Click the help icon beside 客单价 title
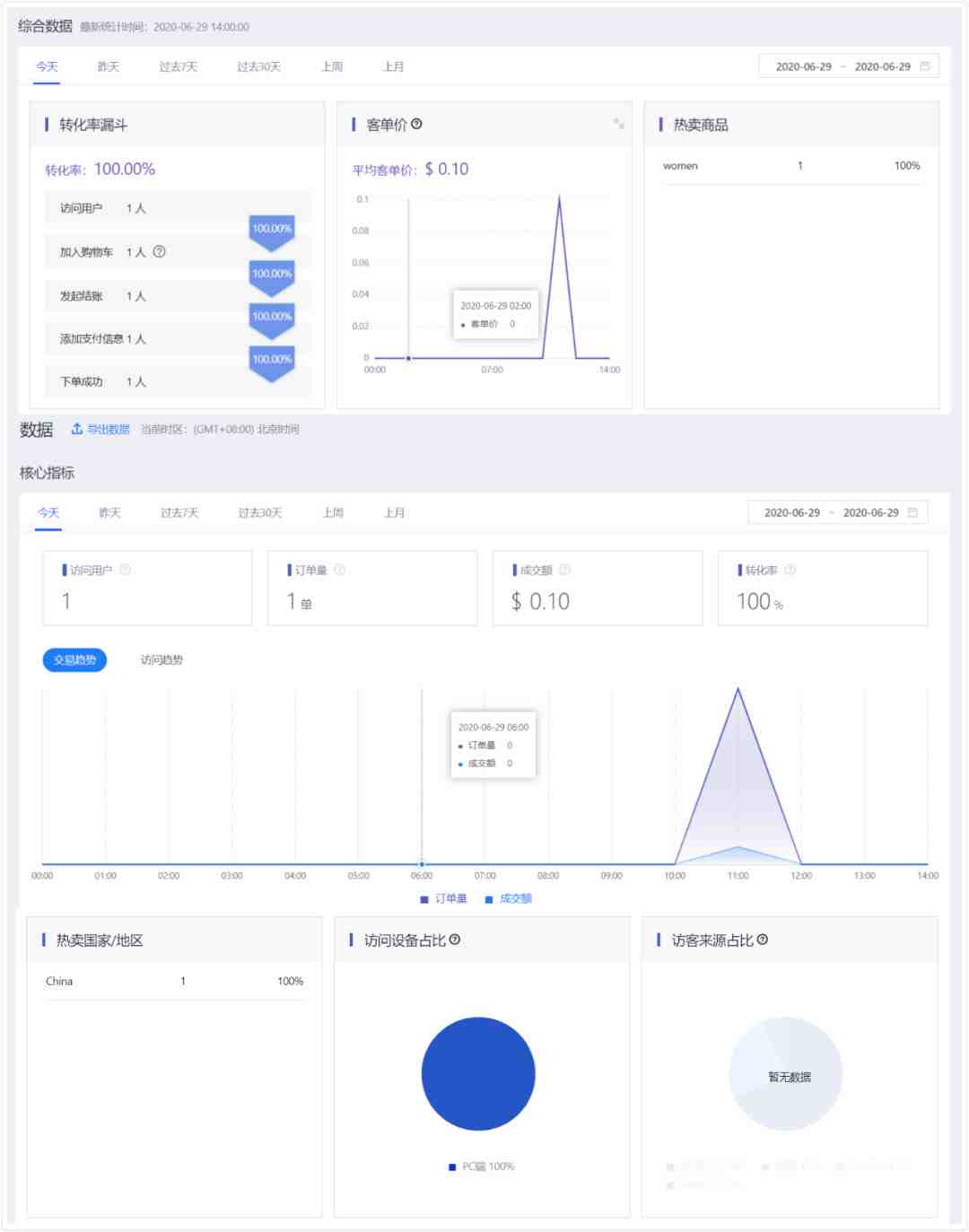Screen dimensions: 969x1232 (416, 124)
